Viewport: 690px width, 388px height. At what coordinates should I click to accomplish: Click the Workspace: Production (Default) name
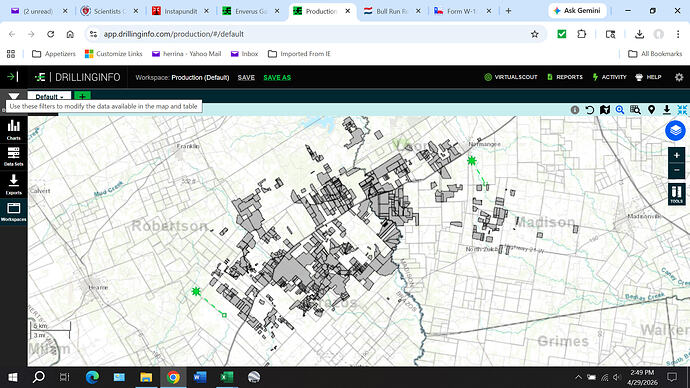click(182, 77)
